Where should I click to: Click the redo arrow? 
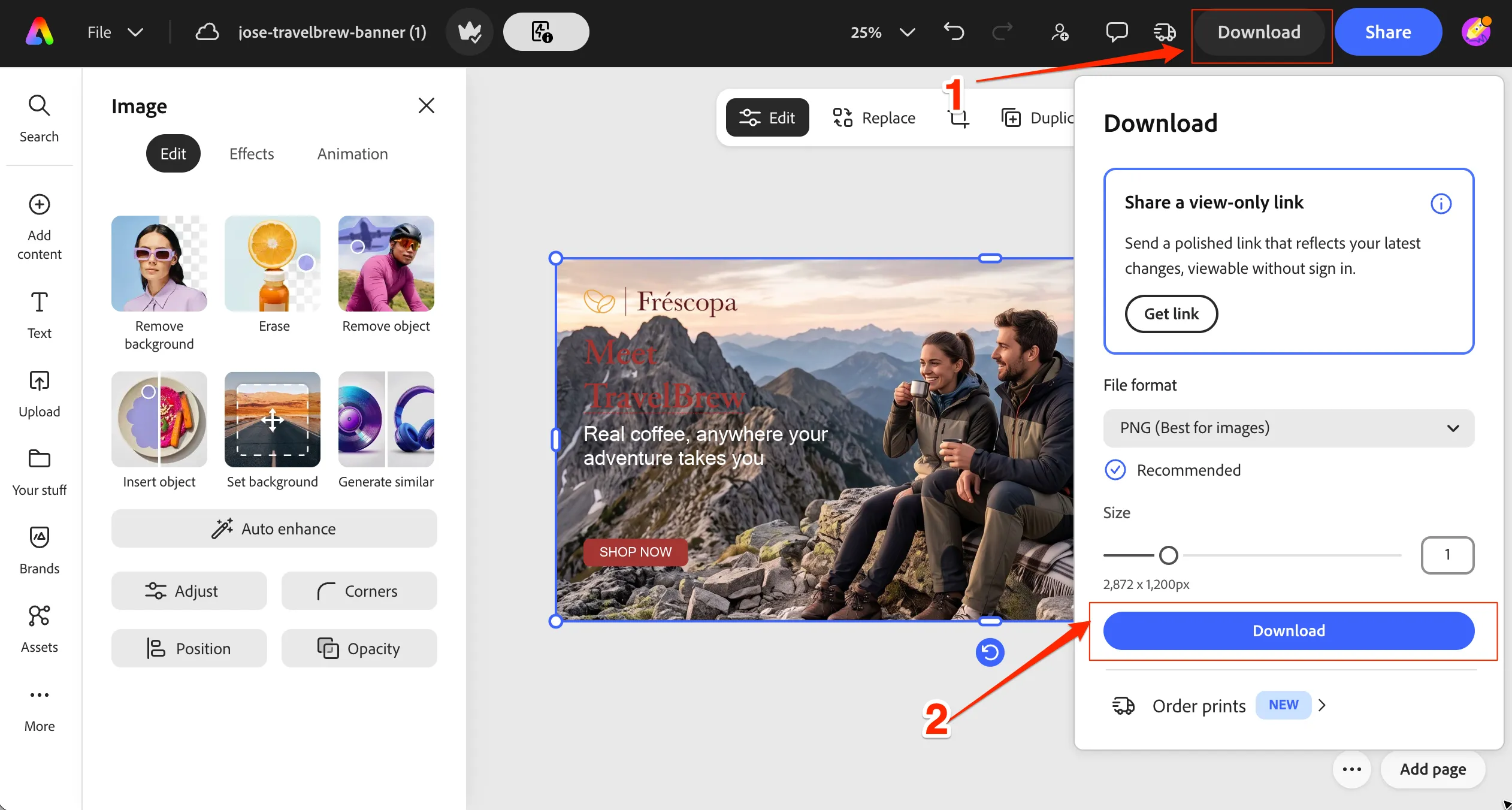point(1002,32)
